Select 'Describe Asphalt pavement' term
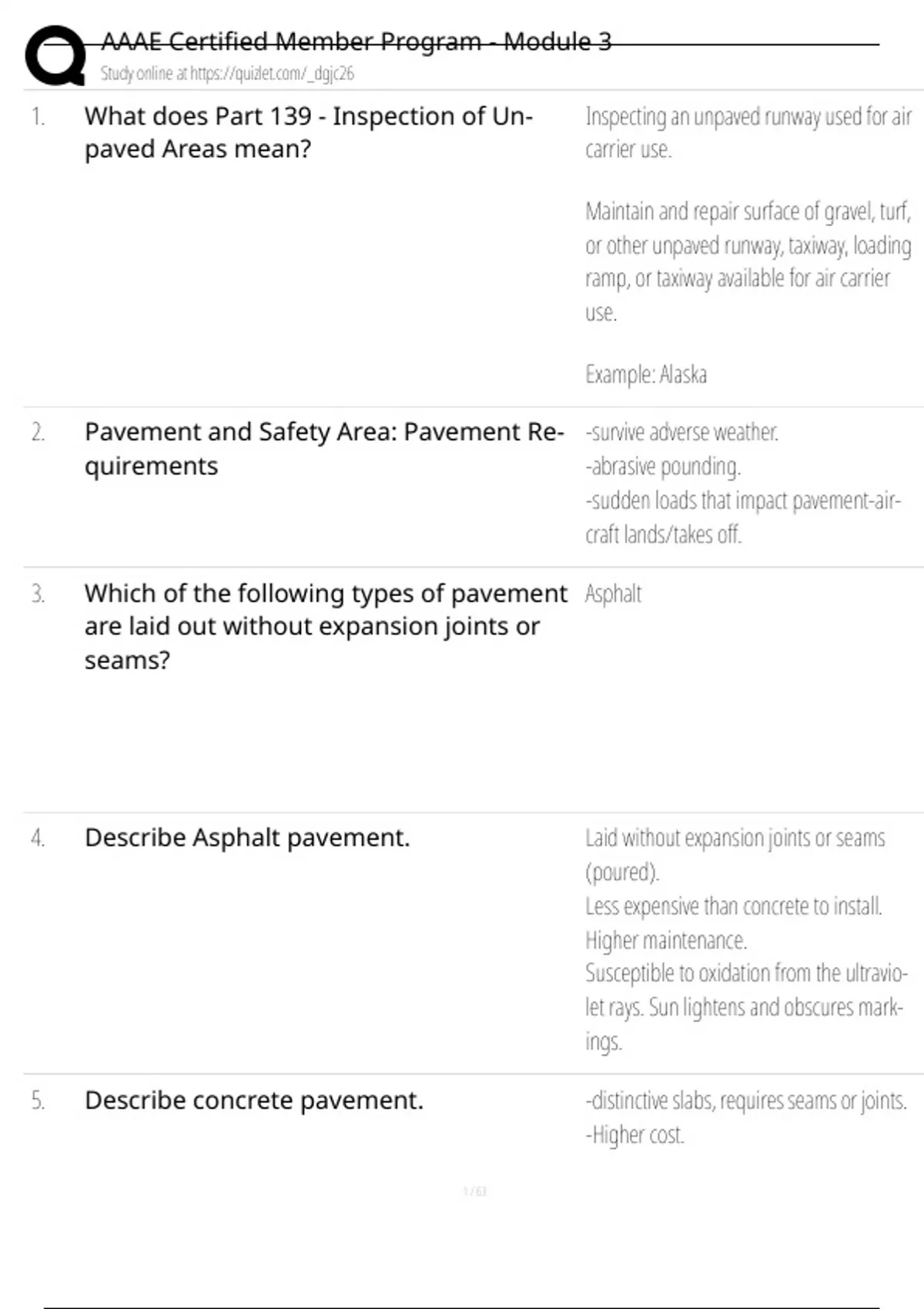Screen dimensions: 924x1309 (x=247, y=838)
